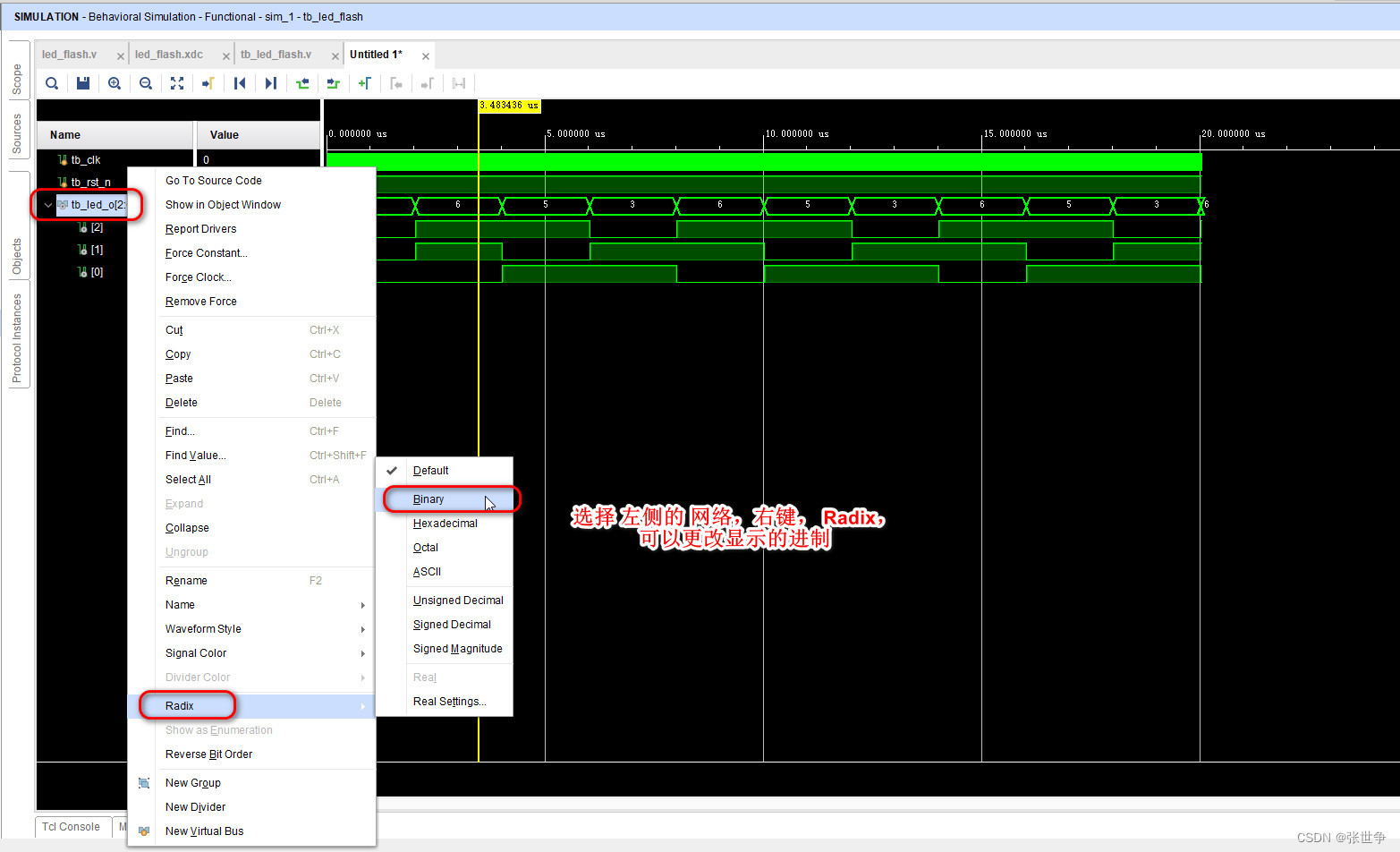This screenshot has width=1400, height=852.
Task: Click Go To Source Code
Action: (x=213, y=180)
